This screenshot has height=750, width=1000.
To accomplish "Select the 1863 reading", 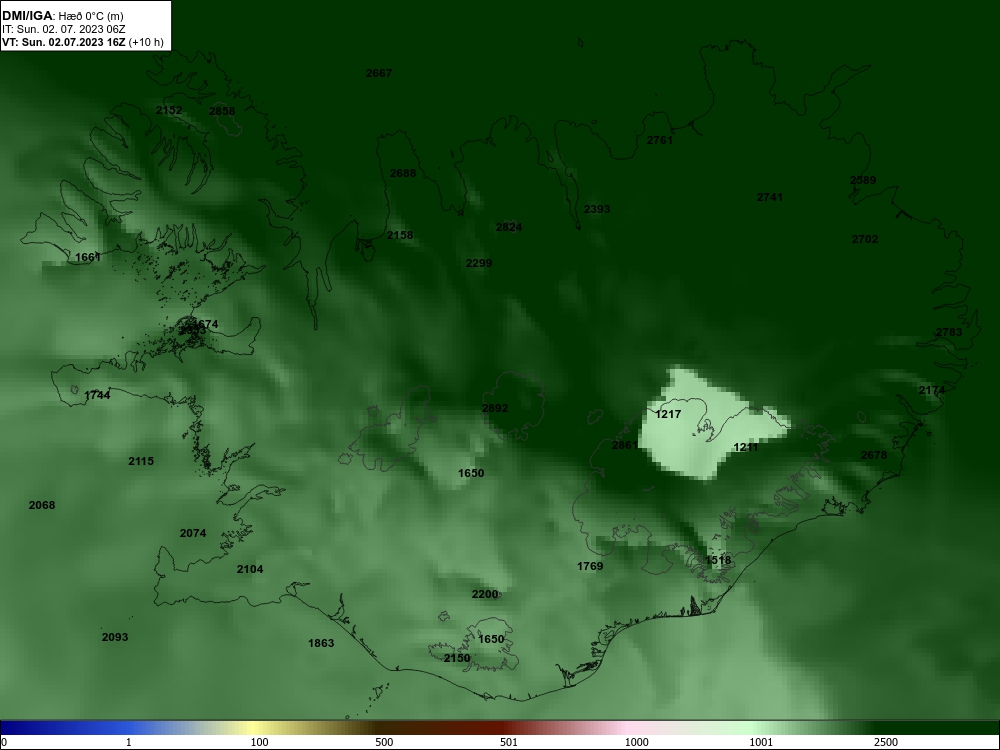I will (321, 643).
